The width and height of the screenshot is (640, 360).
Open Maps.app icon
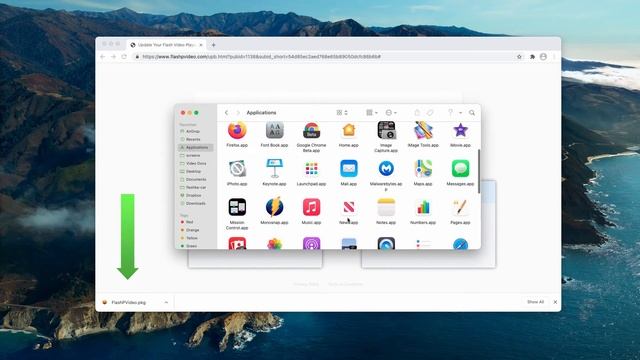(423, 169)
